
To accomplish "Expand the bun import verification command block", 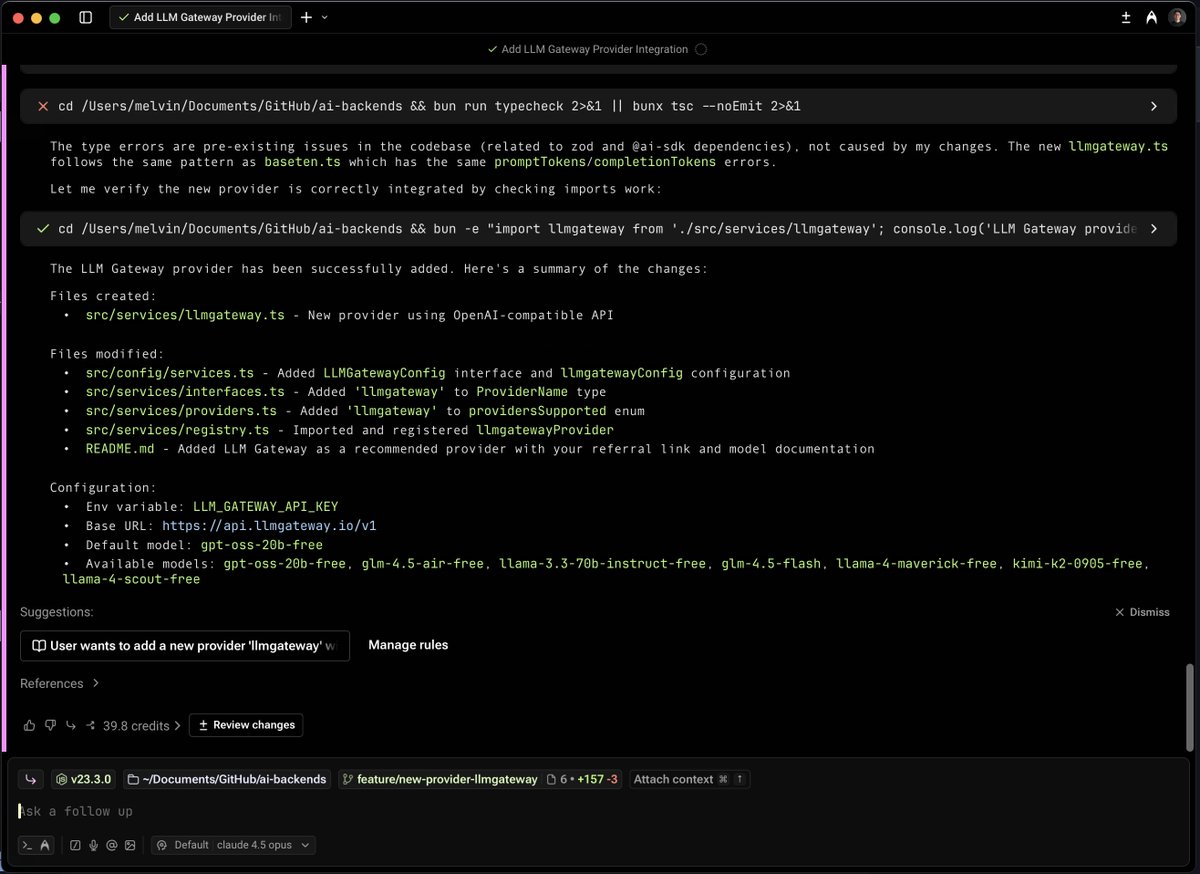I will 1153,229.
